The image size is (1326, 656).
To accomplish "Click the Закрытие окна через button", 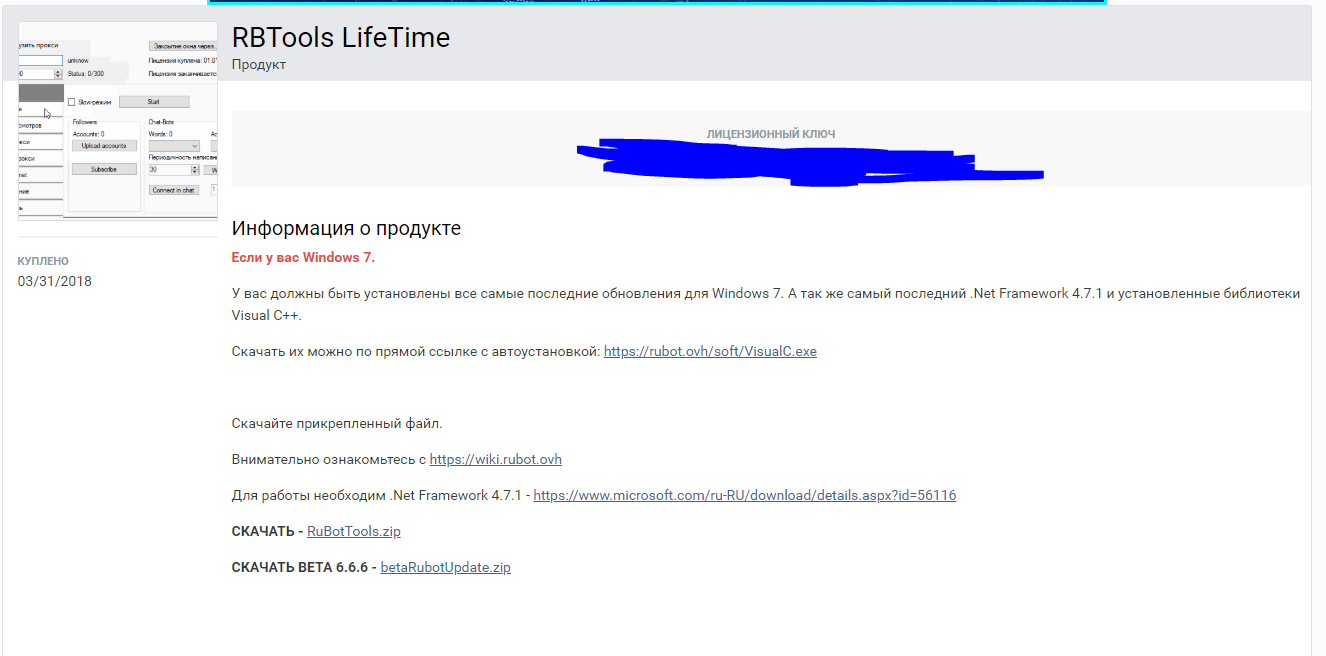I will pos(182,46).
